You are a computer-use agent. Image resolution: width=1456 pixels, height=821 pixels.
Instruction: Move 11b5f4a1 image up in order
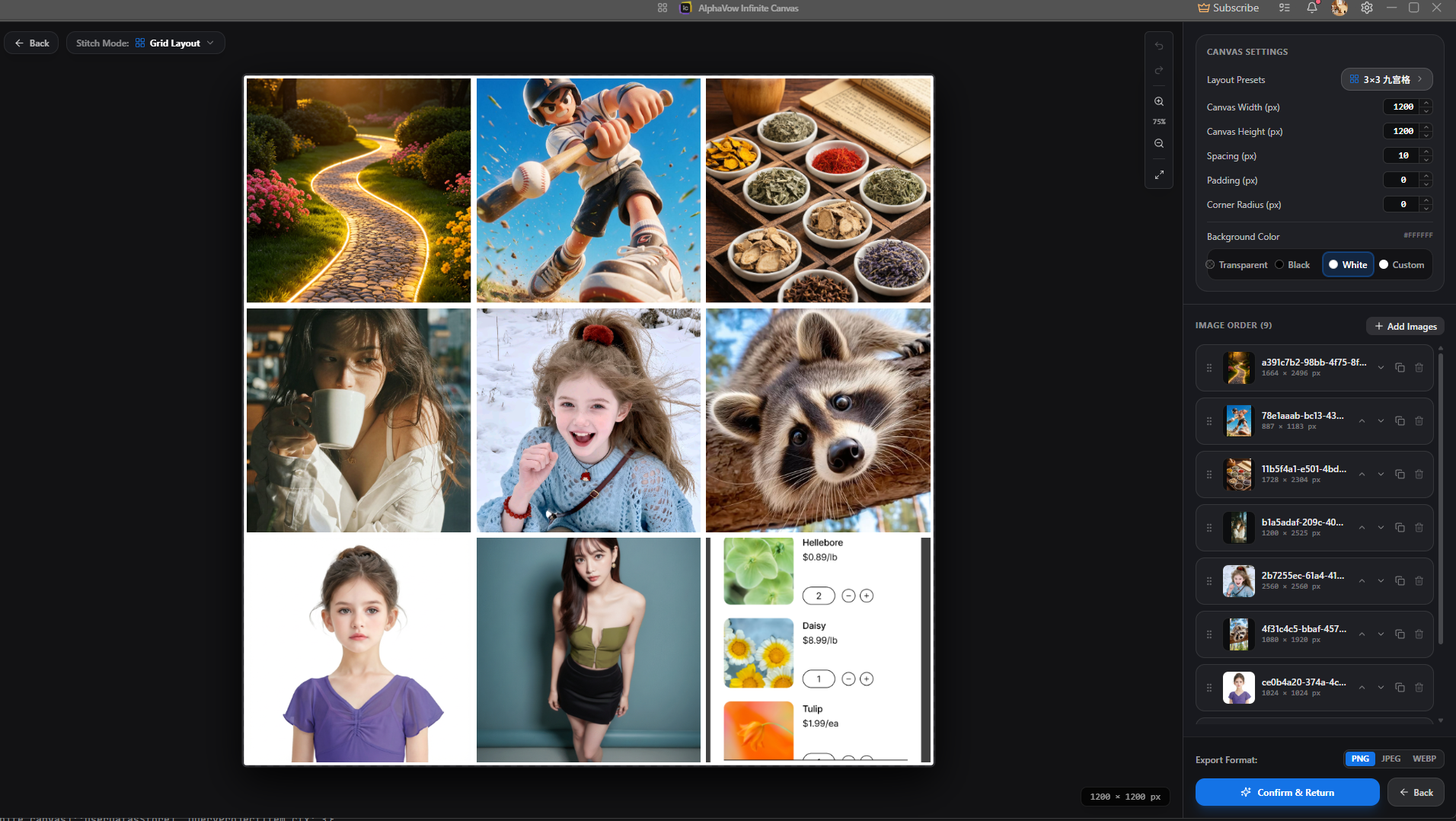tap(1362, 474)
